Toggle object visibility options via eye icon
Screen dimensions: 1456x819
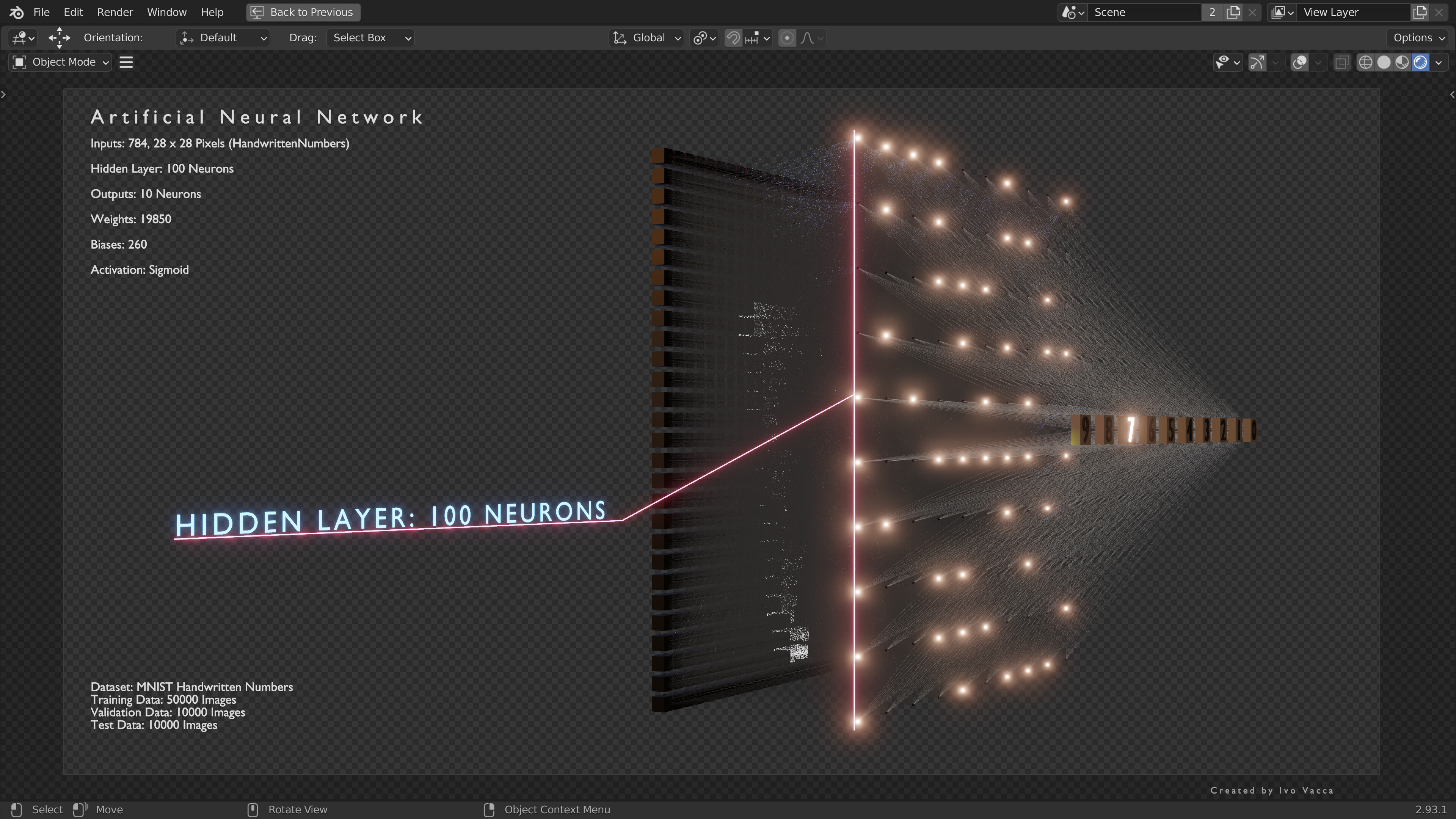(x=1223, y=62)
